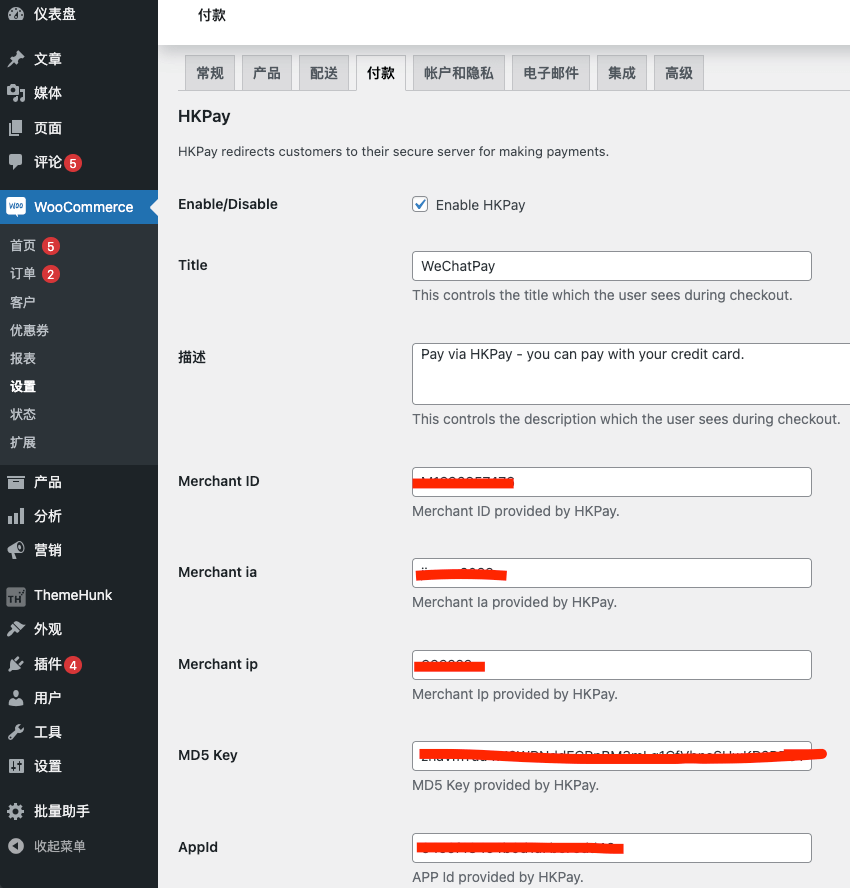Click the Products archive box icon
850x888 pixels.
(16, 482)
